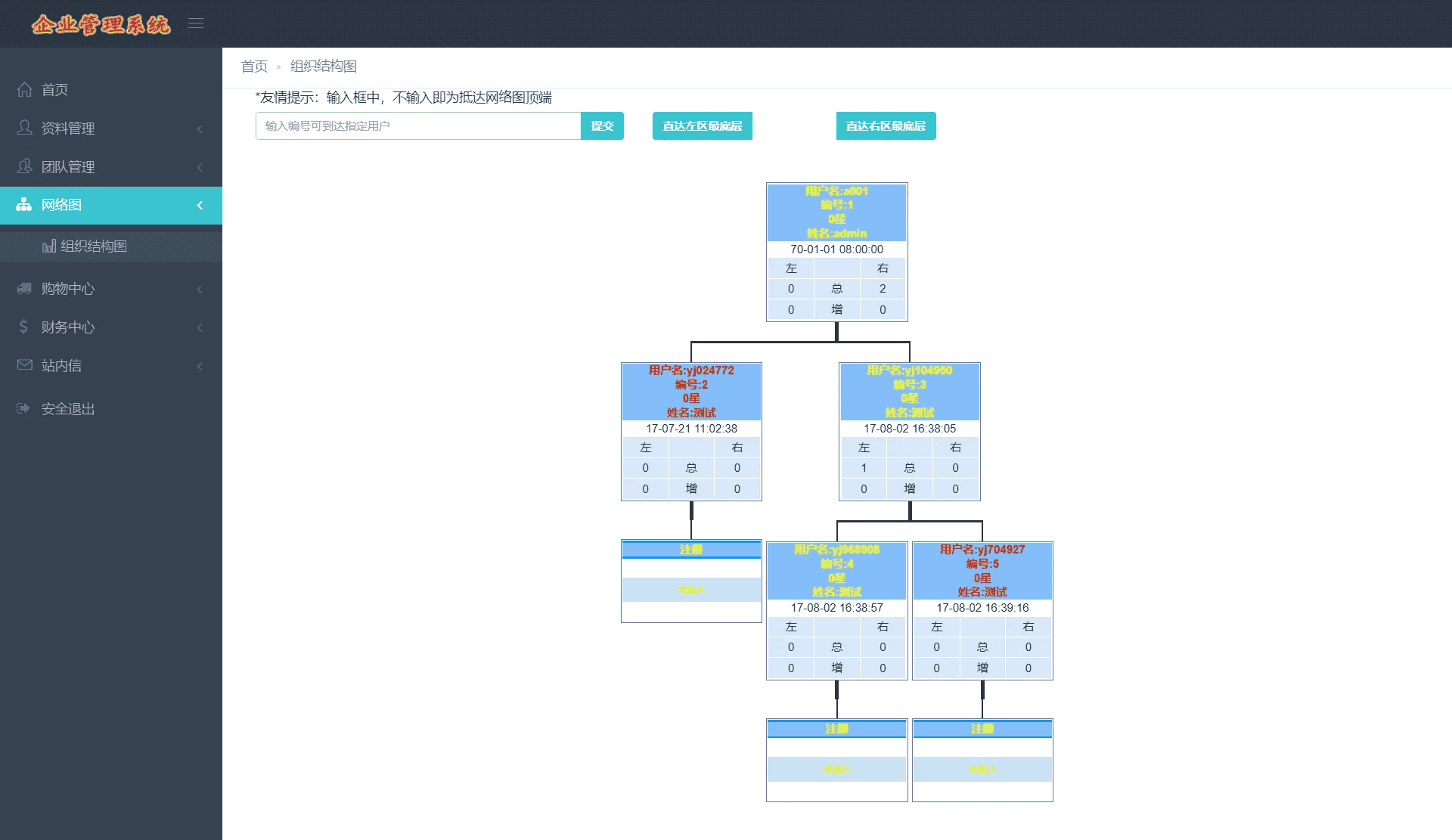Screen dimensions: 1452x840
Task: Click the truck icon for 购物中心
Action: click(x=24, y=289)
